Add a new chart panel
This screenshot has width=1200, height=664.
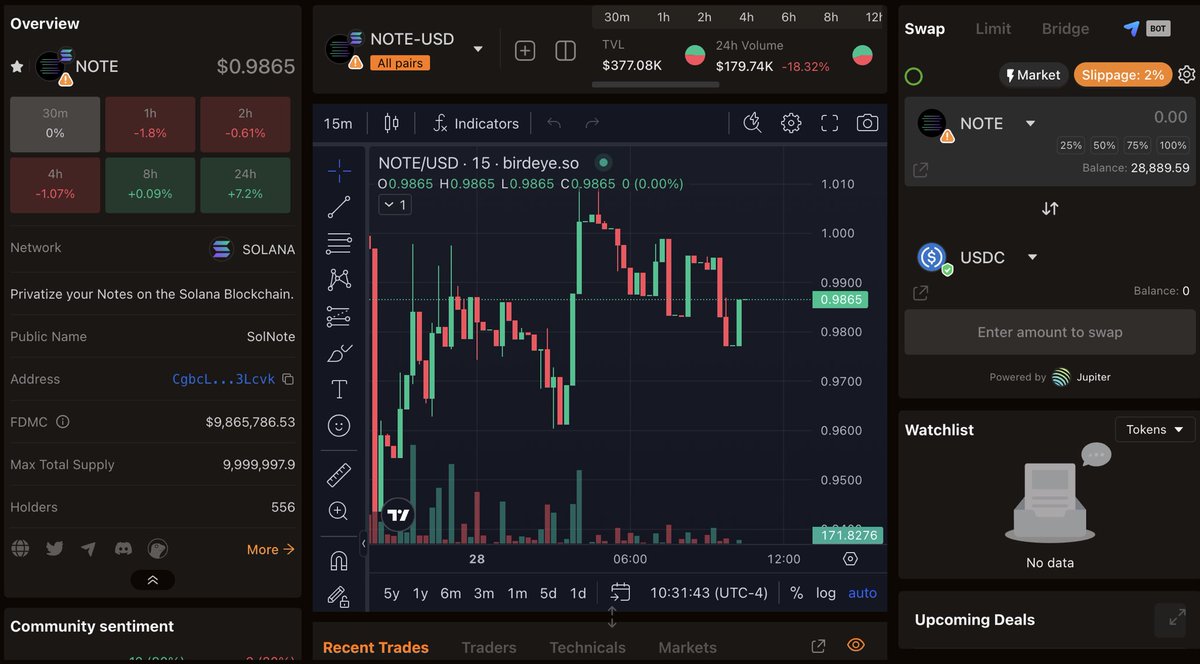tap(525, 51)
